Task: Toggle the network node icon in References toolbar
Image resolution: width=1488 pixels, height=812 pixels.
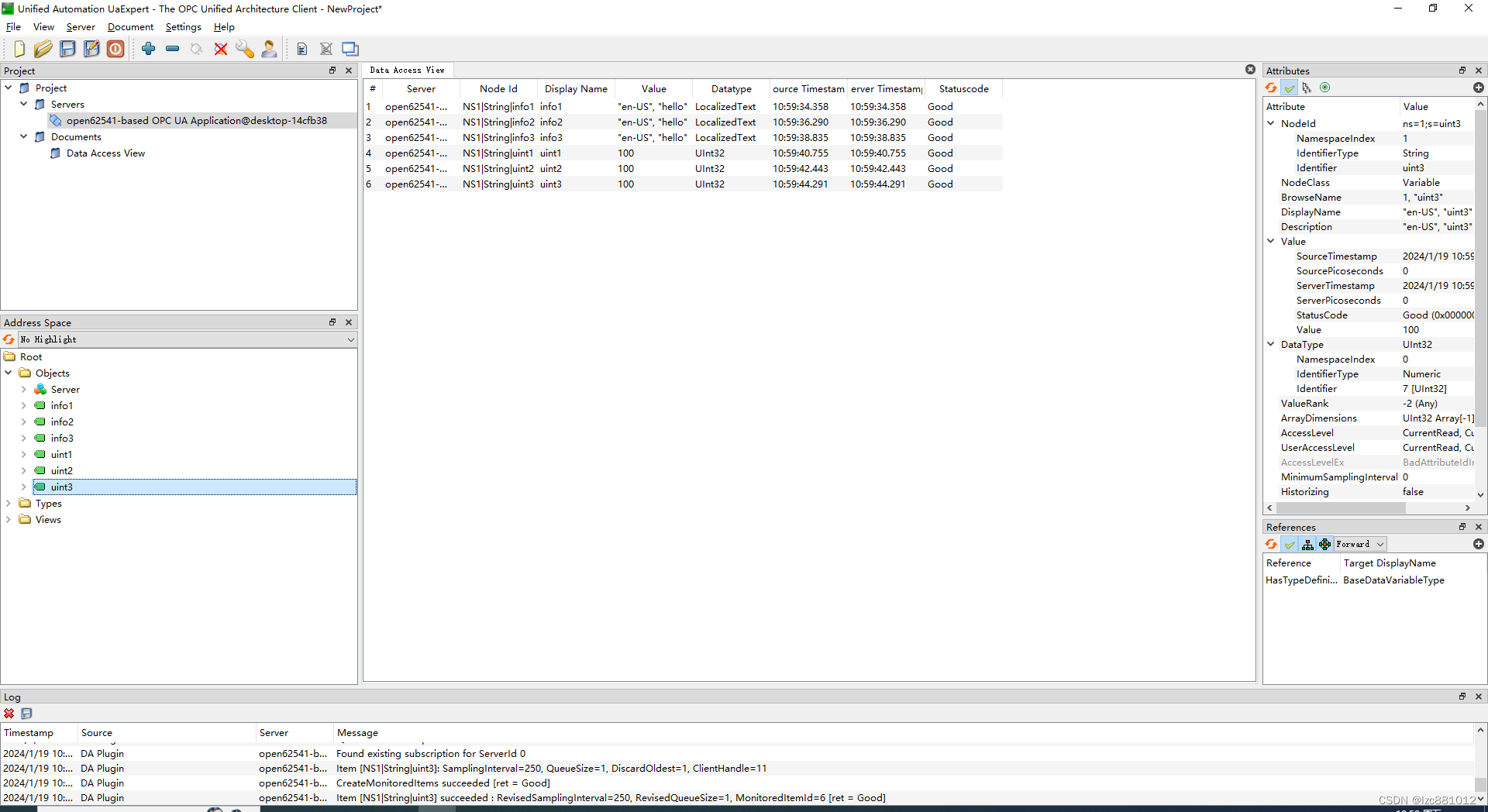Action: 1324,544
